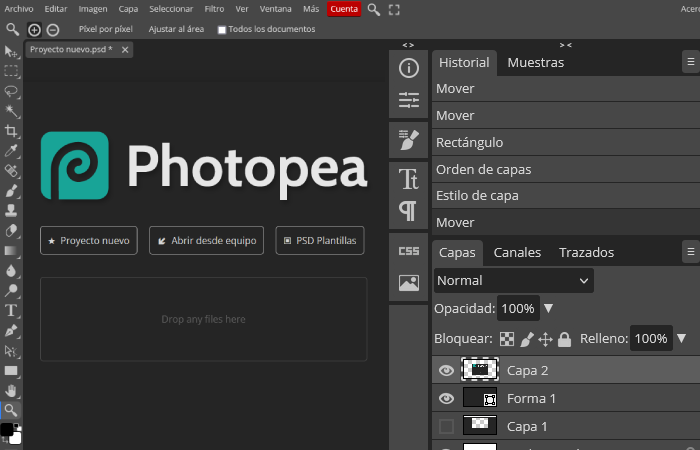
Task: Click the background color swatch
Action: (x=16, y=438)
